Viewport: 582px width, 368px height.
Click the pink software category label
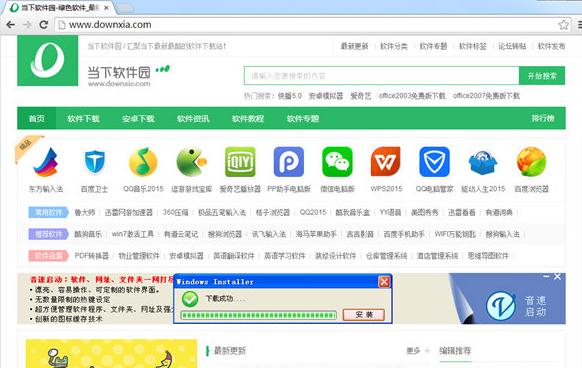49,255
